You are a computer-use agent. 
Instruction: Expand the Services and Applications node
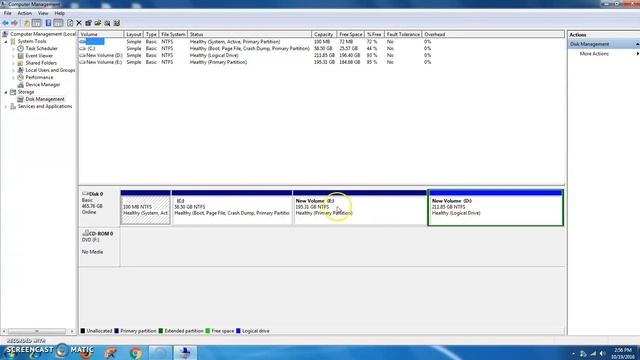6,107
